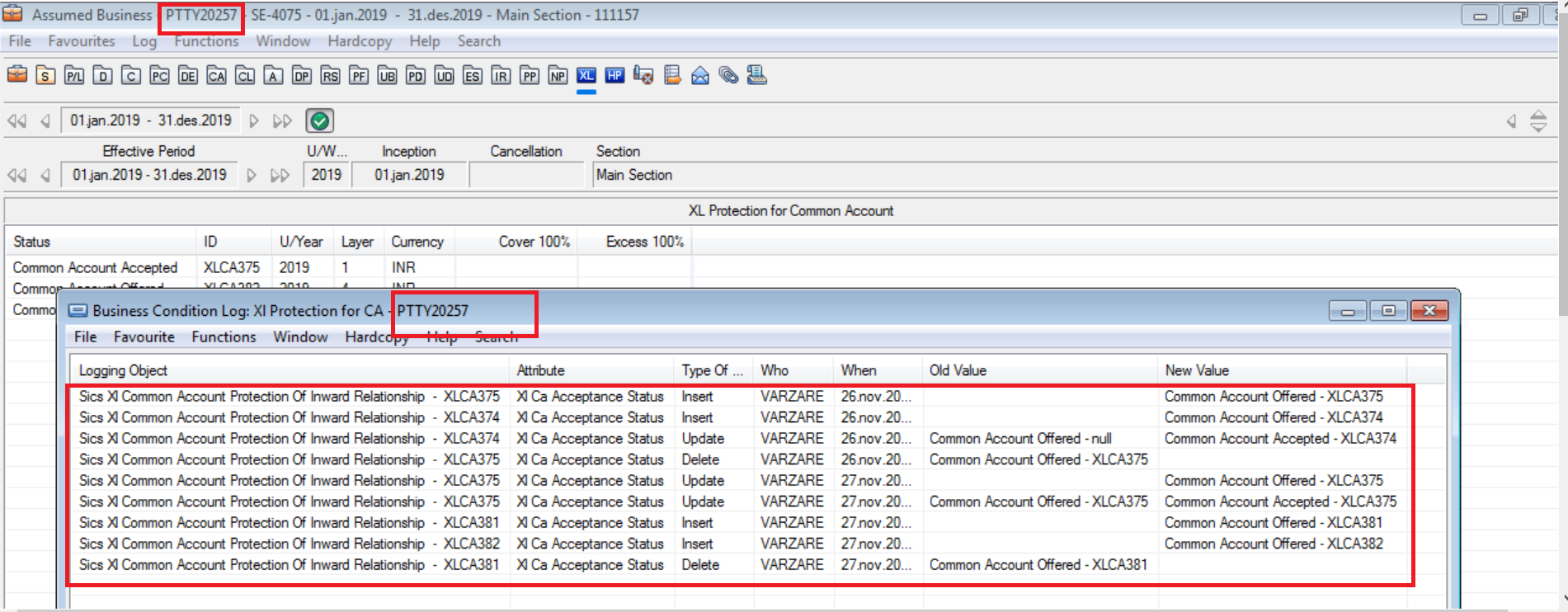Viewport: 1568px width, 612px height.
Task: Open the Favourite menu in log window
Action: pyautogui.click(x=144, y=337)
